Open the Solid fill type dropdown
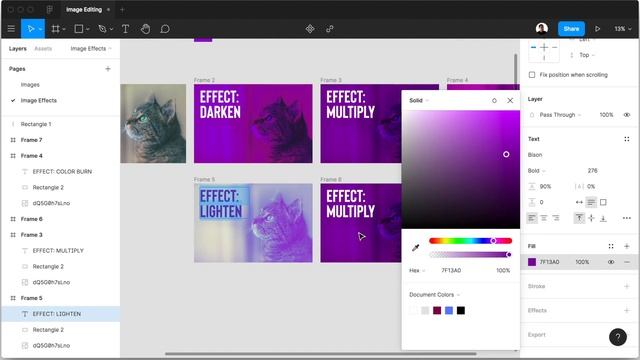 (419, 100)
